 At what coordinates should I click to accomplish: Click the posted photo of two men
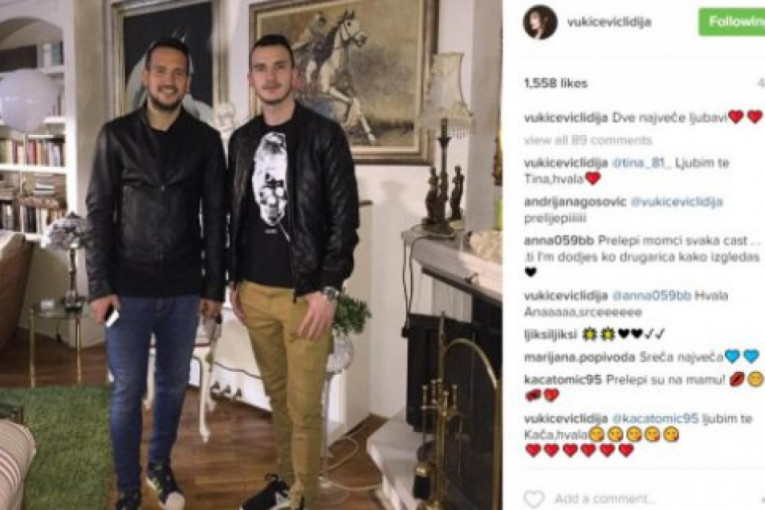[x=251, y=255]
